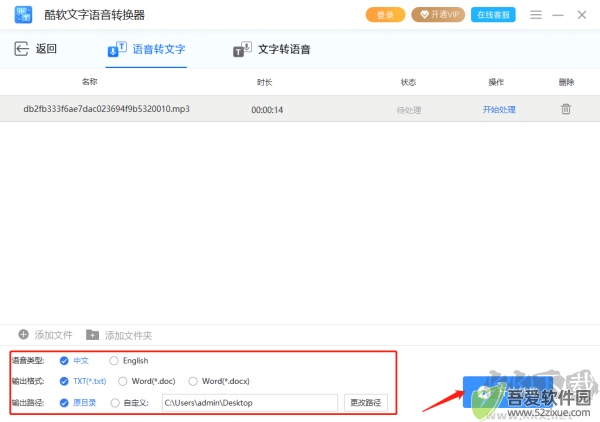The height and width of the screenshot is (422, 600).
Task: Click the 开通VIP button
Action: 438,15
